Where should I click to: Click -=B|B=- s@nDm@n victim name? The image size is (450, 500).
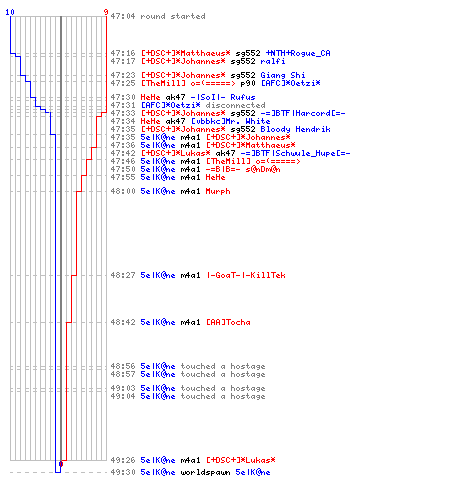[x=243, y=169]
